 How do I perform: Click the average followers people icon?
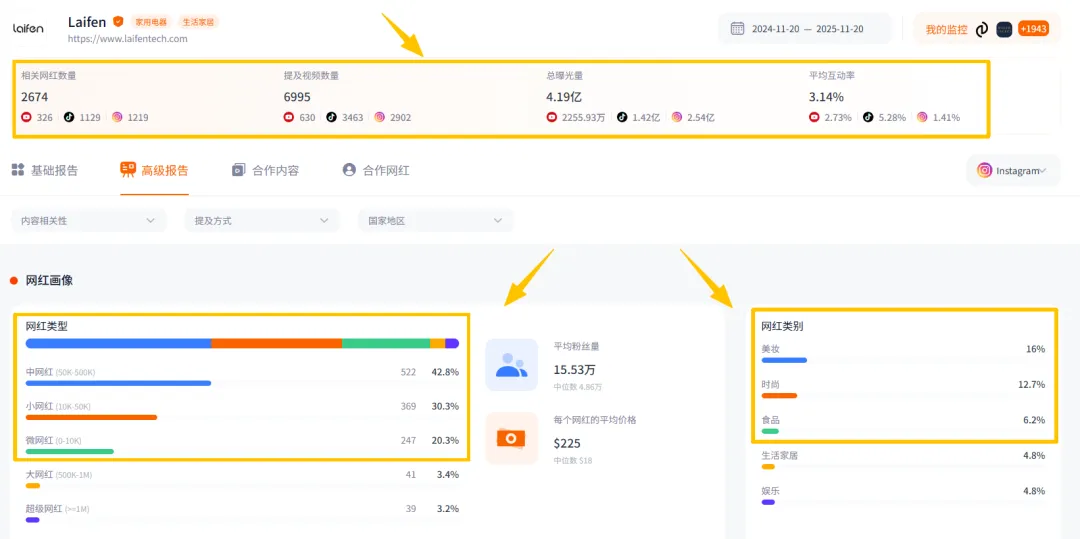(x=511, y=365)
